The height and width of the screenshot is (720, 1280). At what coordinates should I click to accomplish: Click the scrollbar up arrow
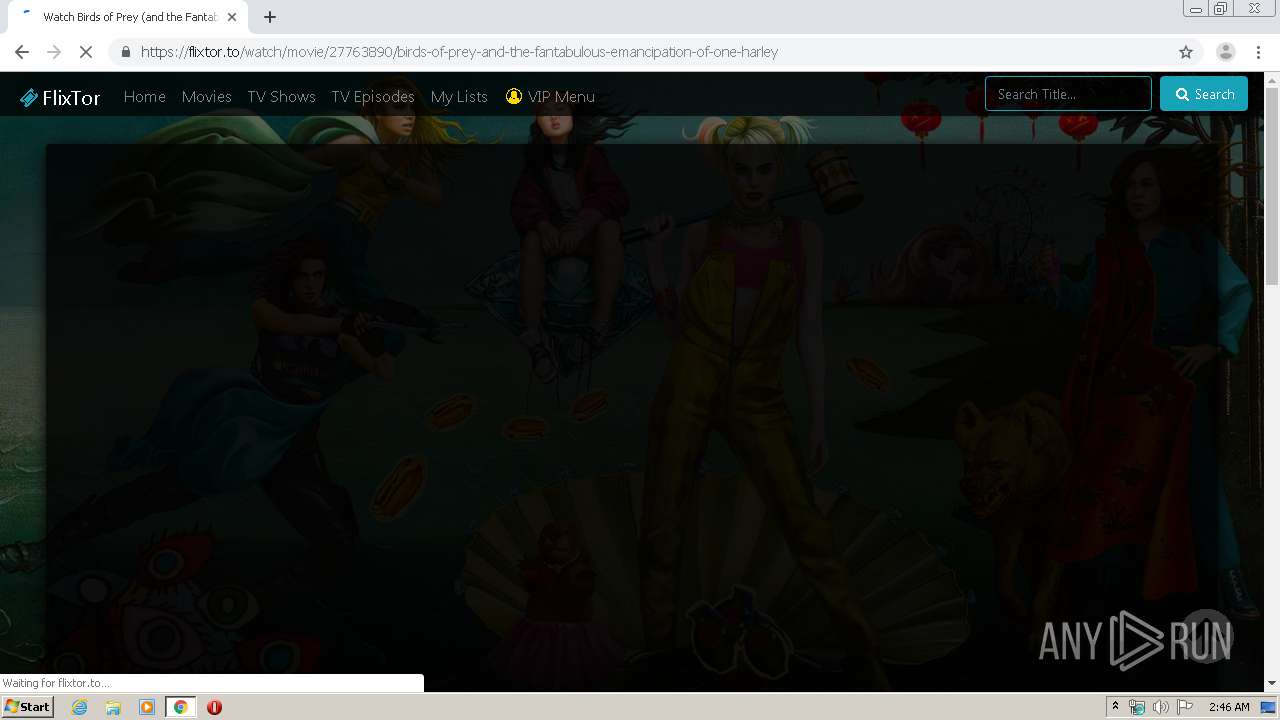[1272, 79]
